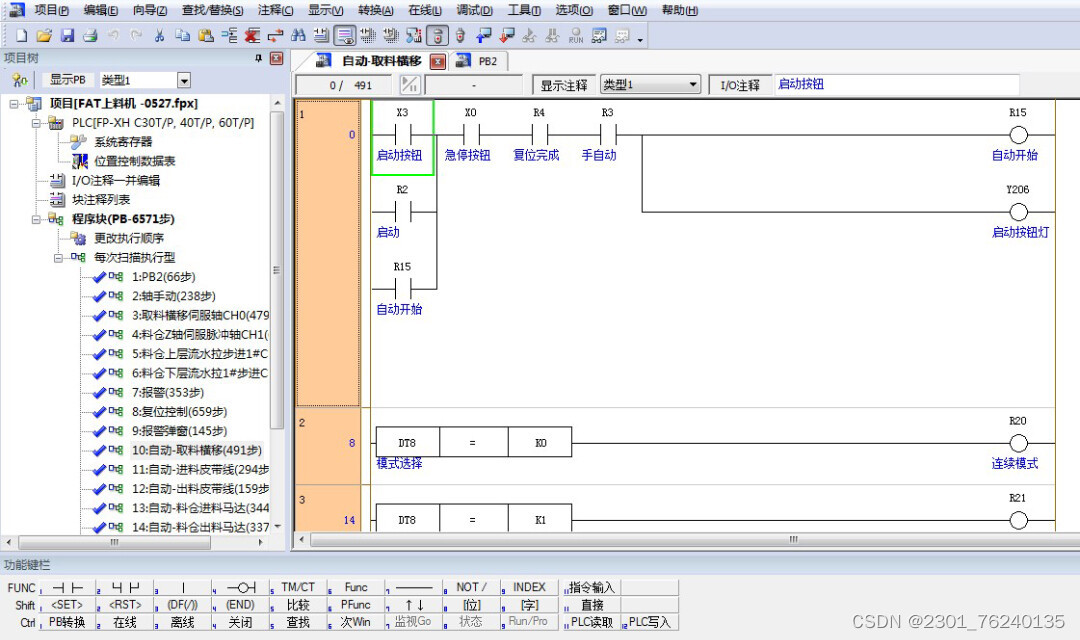Click the I/O注释 button
Image resolution: width=1080 pixels, height=640 pixels.
[740, 85]
